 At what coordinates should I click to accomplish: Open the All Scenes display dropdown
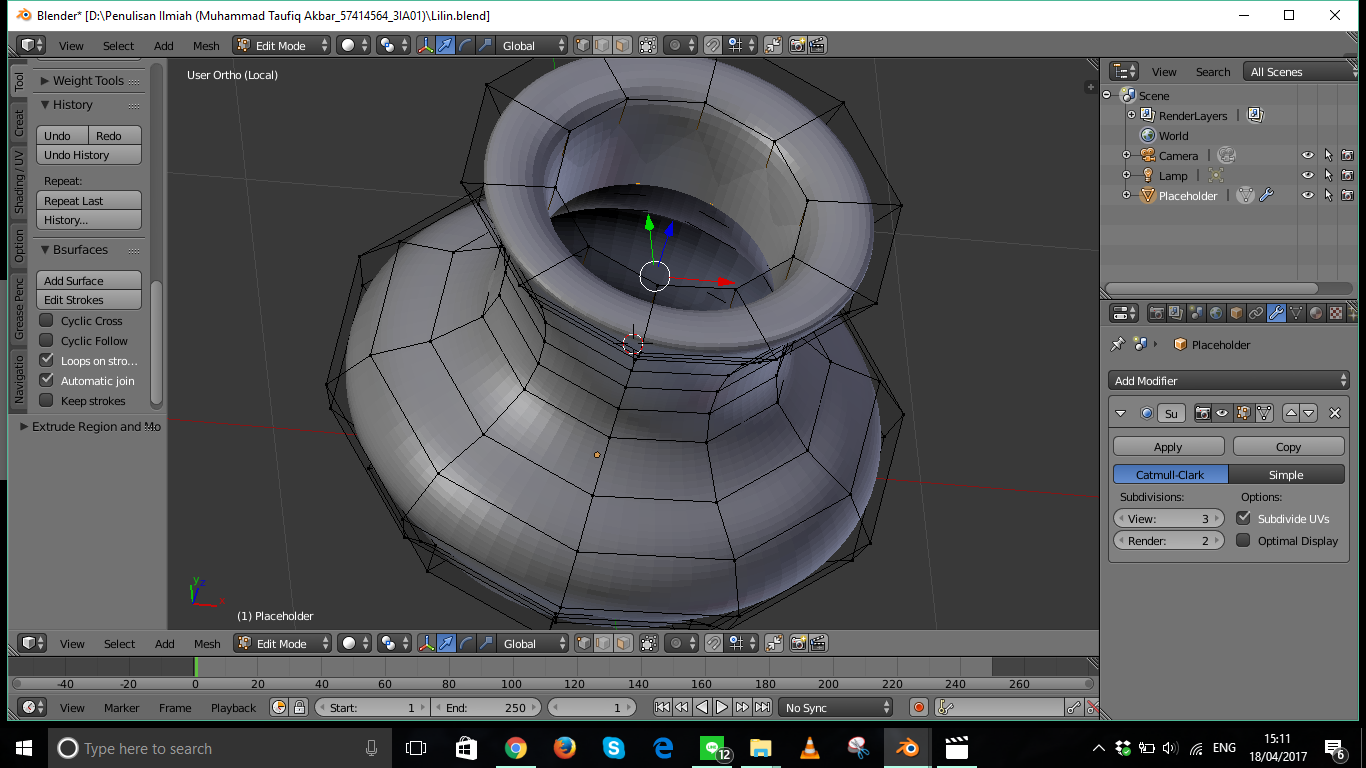point(1301,72)
